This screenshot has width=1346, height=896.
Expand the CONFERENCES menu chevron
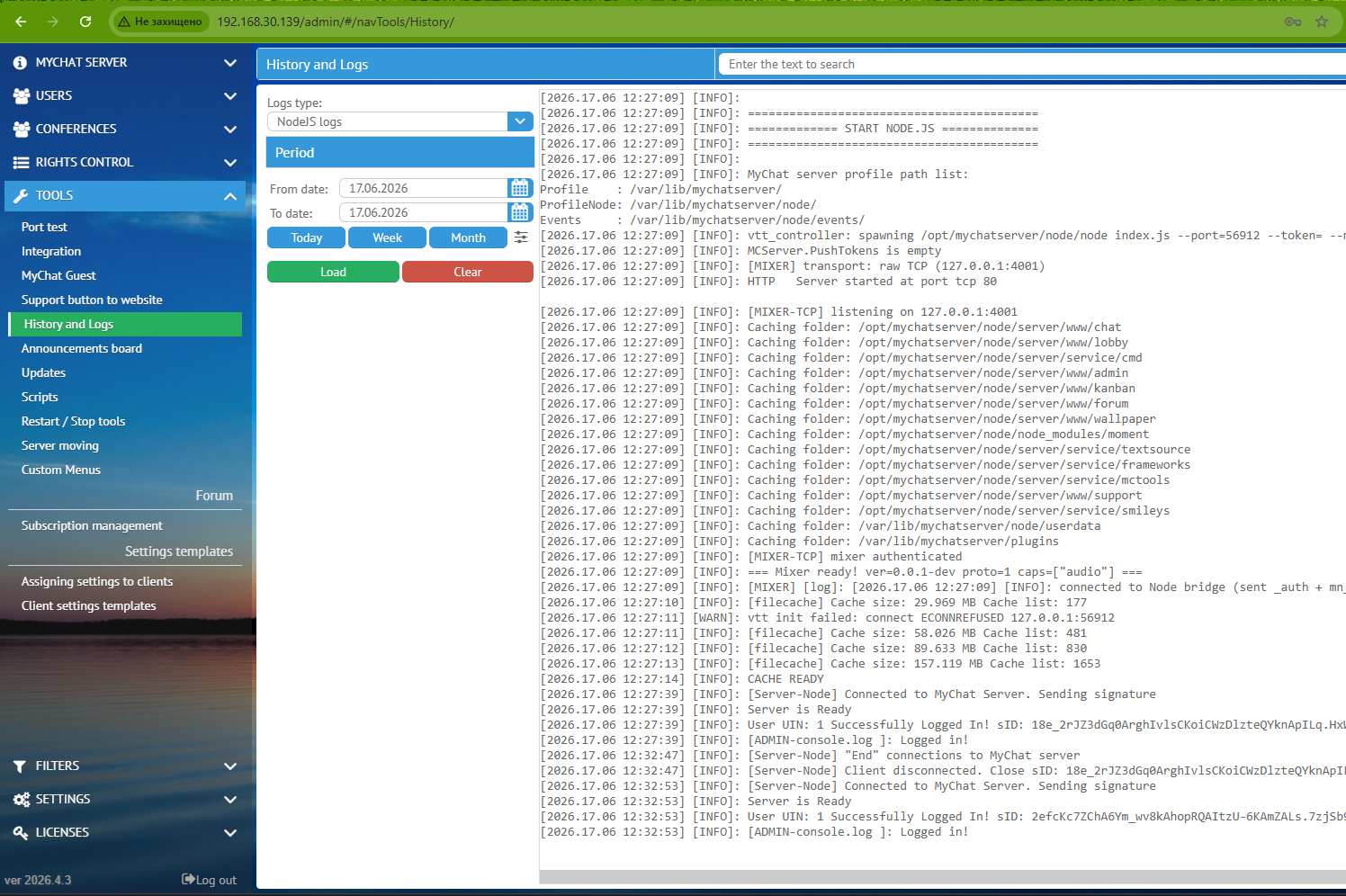point(230,130)
